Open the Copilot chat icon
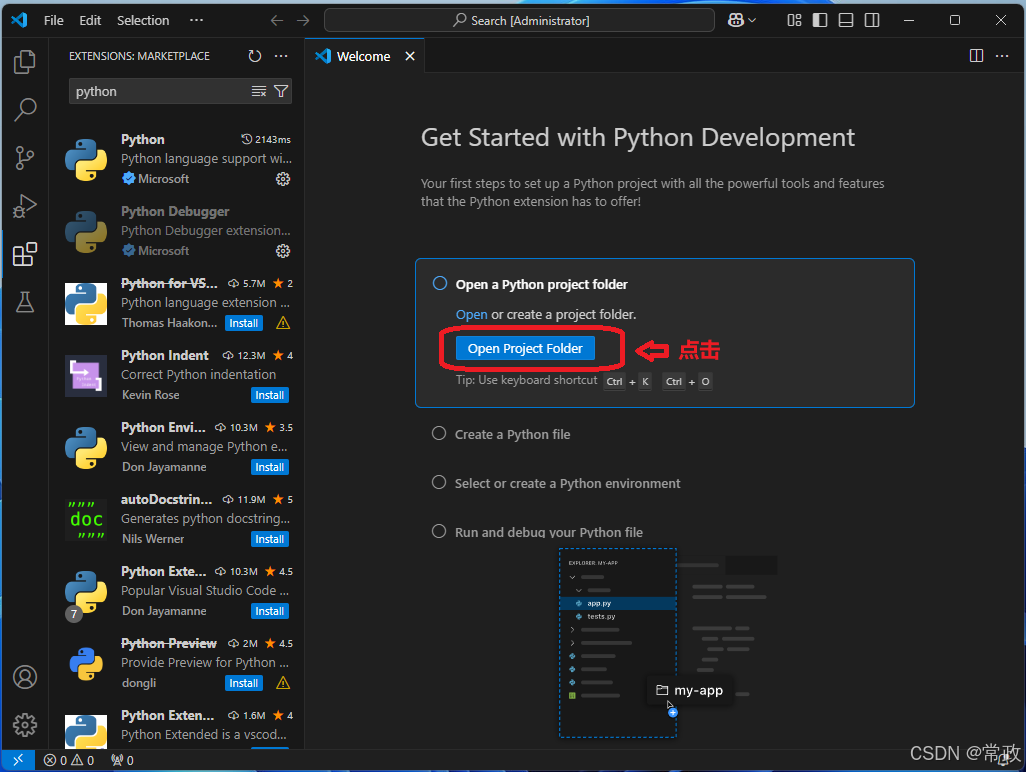 click(x=735, y=20)
